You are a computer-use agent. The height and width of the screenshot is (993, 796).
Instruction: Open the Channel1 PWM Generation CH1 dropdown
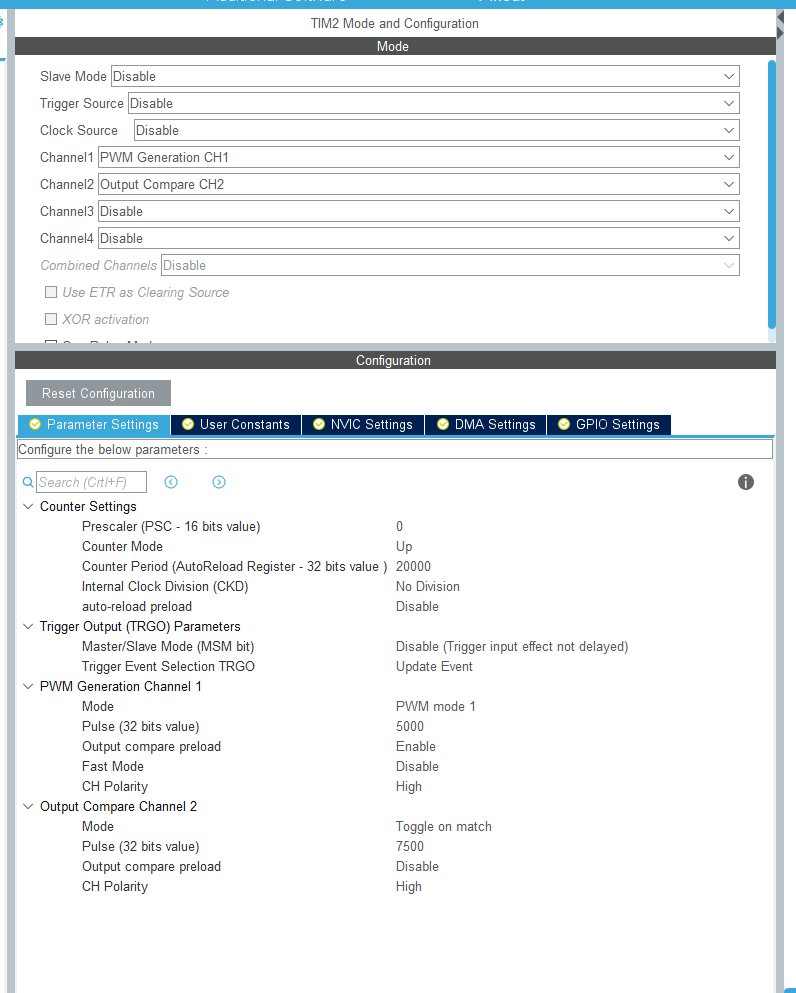coord(419,157)
